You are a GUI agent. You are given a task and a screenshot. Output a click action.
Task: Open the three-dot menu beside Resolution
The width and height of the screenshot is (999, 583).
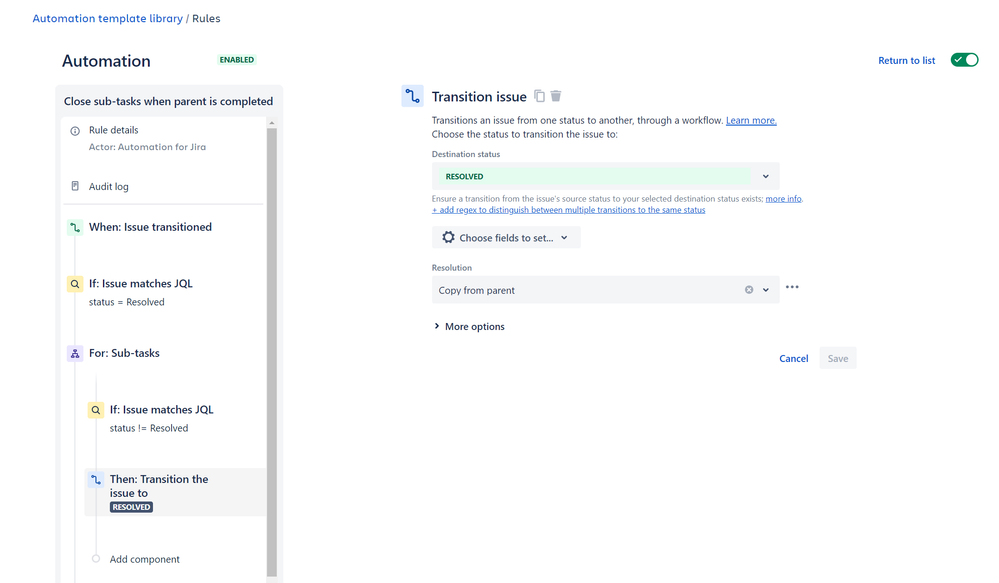[792, 287]
